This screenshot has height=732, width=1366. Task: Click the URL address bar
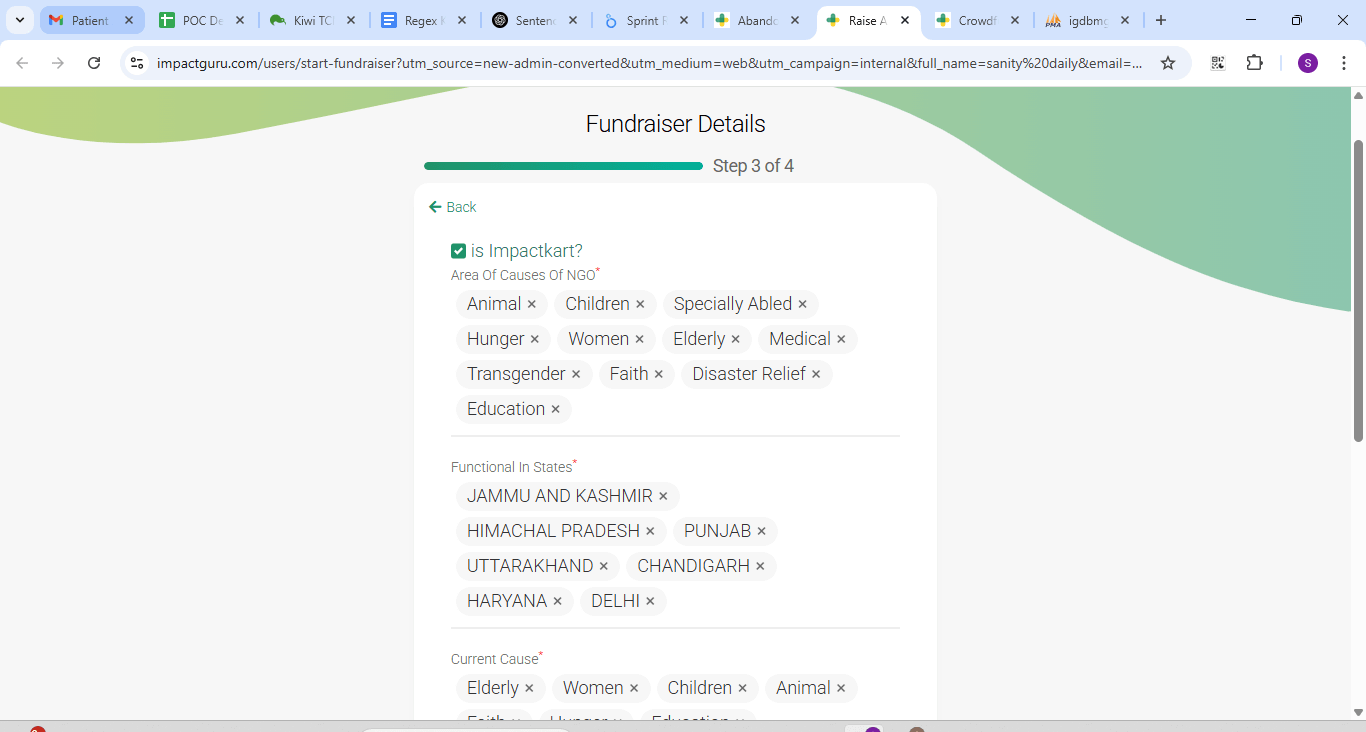coord(650,63)
